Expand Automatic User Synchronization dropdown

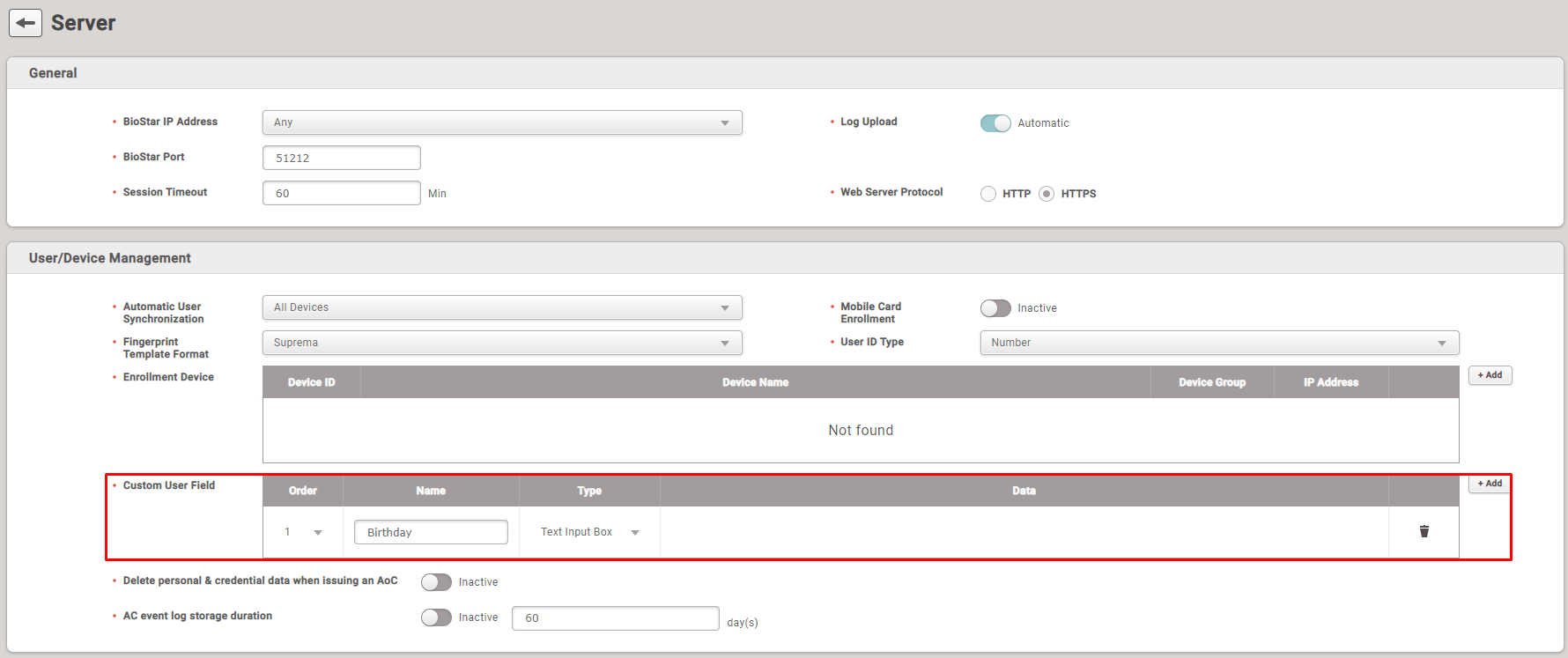click(502, 307)
